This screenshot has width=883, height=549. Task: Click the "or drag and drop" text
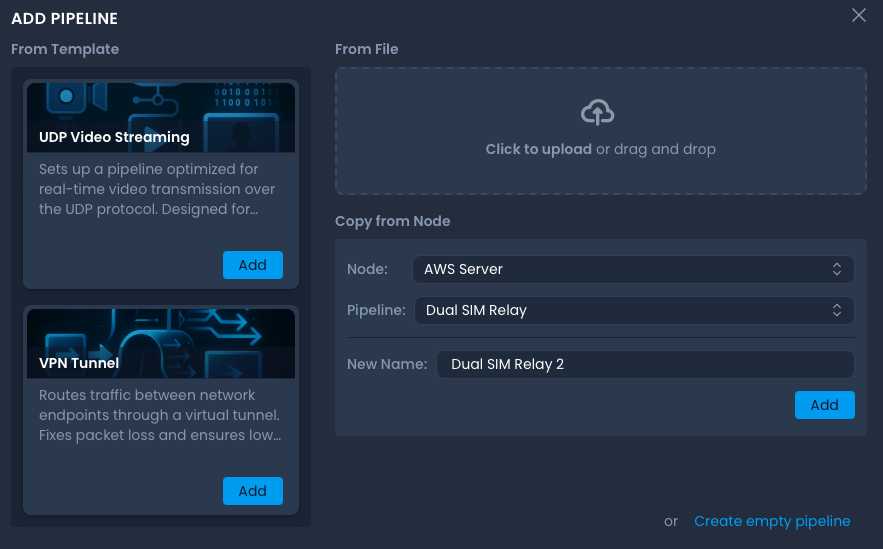656,149
